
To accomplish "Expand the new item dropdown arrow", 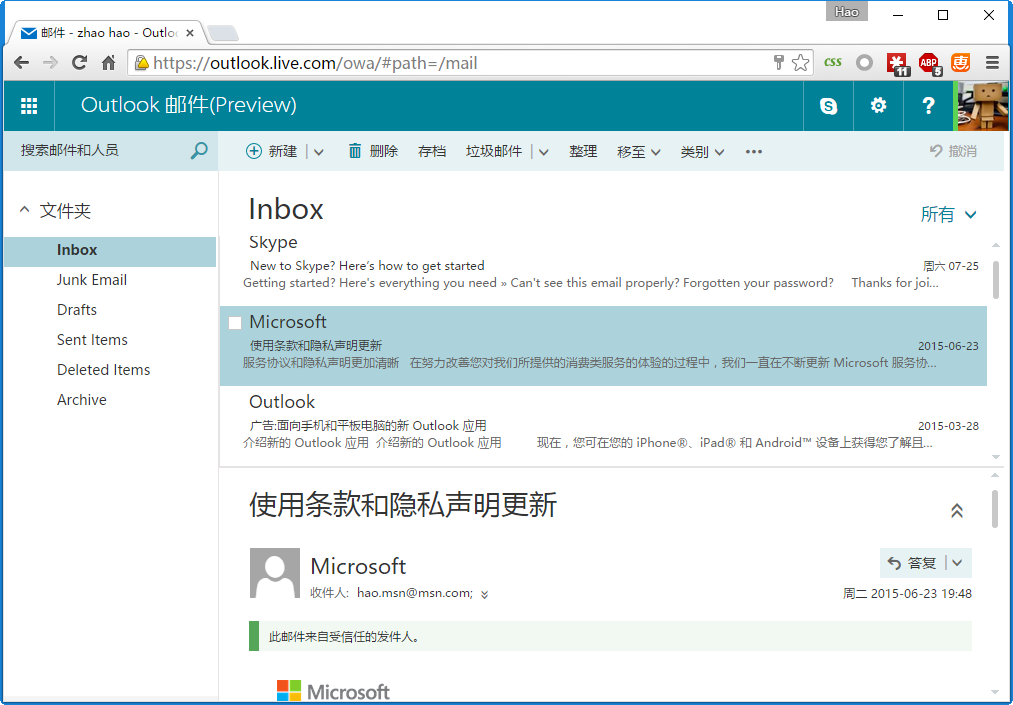I will pyautogui.click(x=319, y=152).
